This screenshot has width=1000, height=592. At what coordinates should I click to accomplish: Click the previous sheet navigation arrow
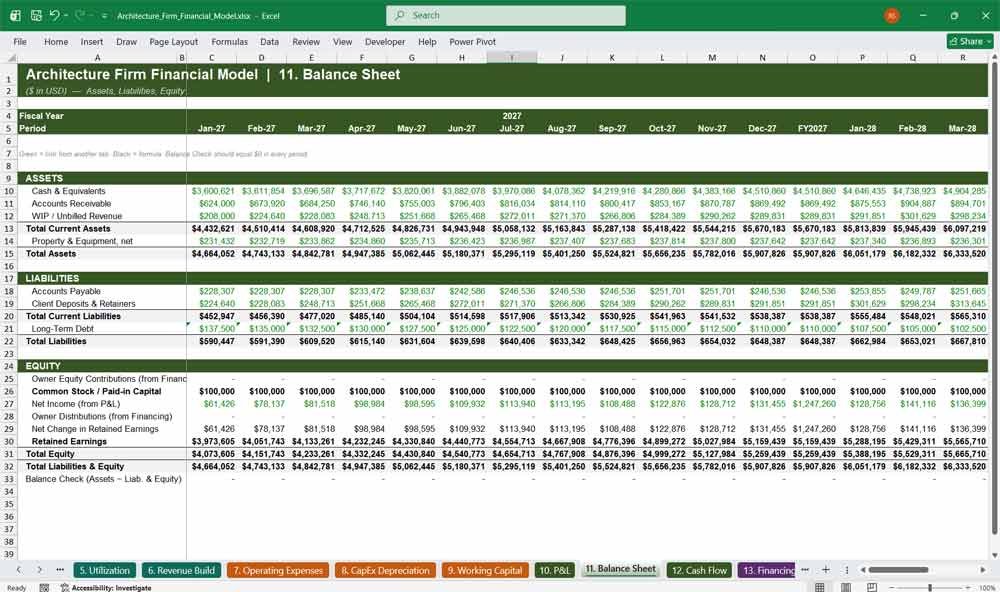[x=18, y=570]
